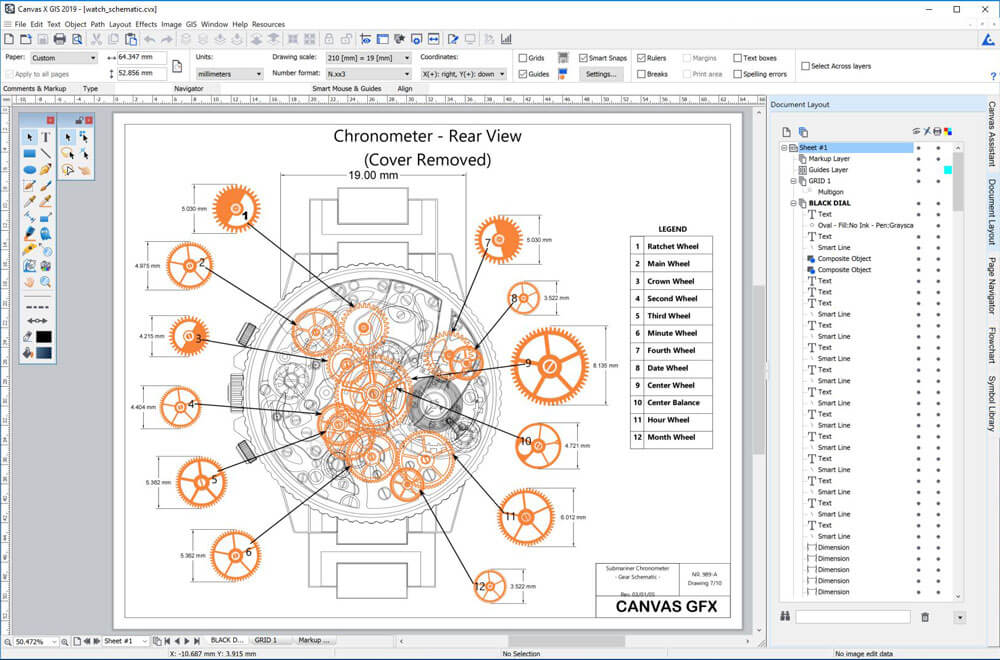The width and height of the screenshot is (1000, 660).
Task: Activate the magnifying glass Zoom tool
Action: [x=45, y=282]
